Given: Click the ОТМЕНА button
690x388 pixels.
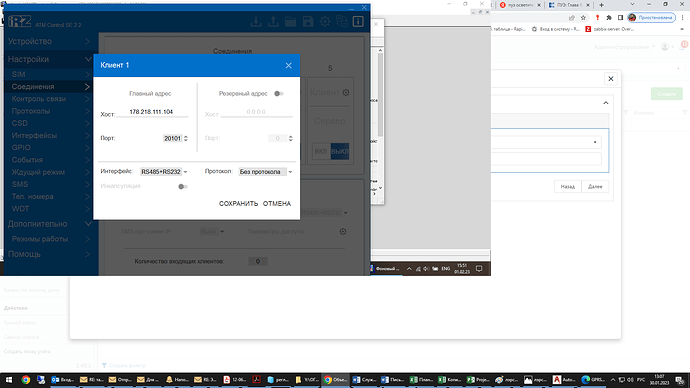Looking at the screenshot, I should coord(277,204).
